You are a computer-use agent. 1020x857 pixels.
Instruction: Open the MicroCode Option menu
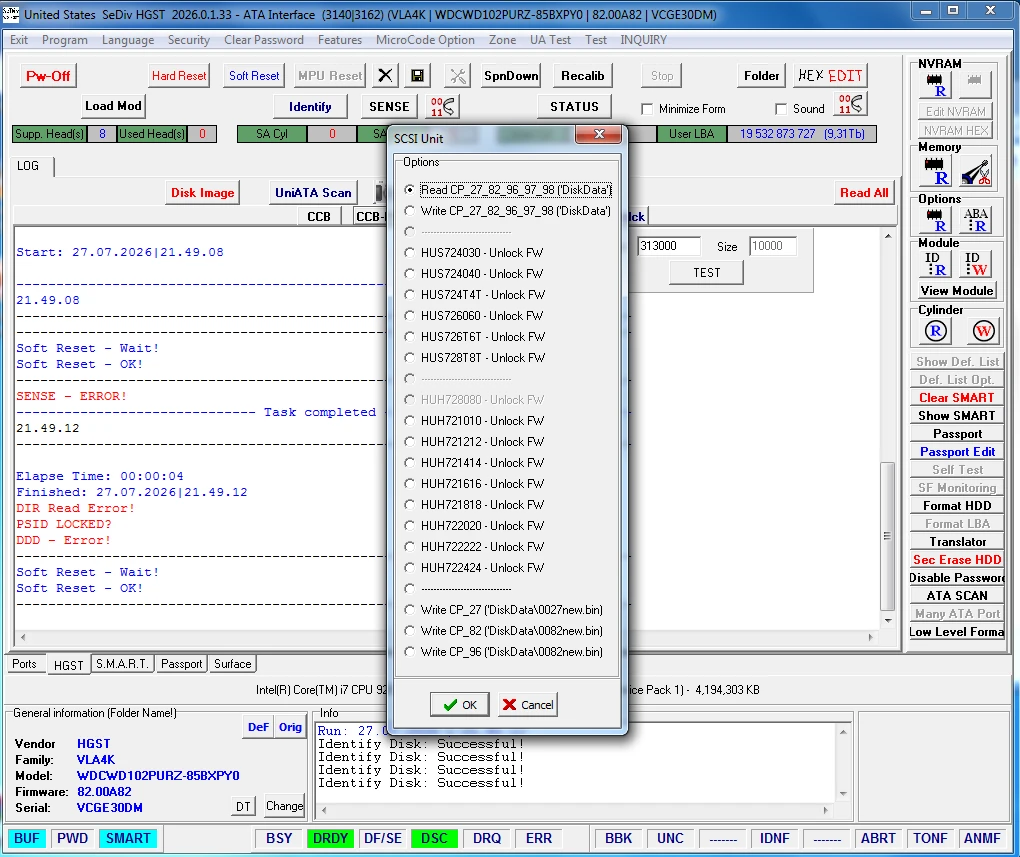click(x=425, y=40)
